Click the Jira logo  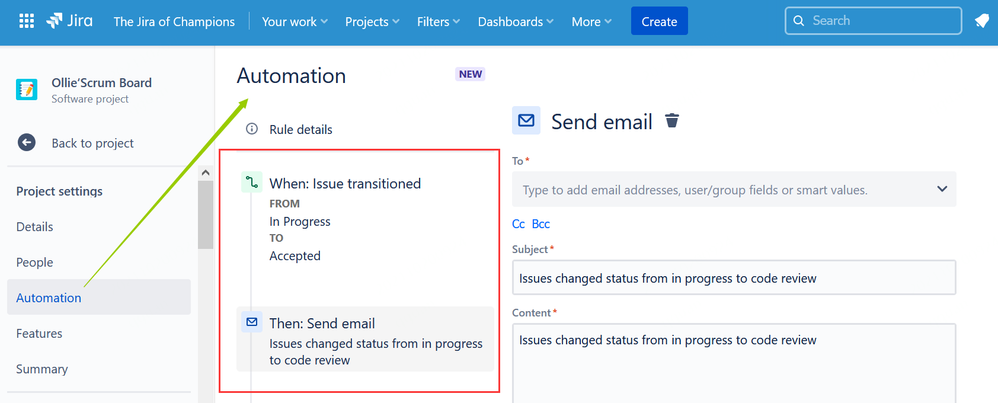pyautogui.click(x=69, y=21)
